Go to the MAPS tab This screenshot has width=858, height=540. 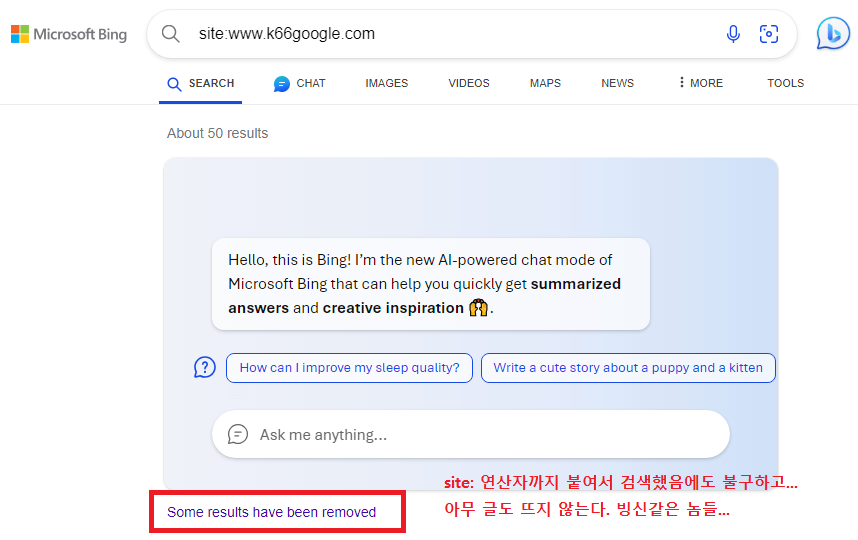pyautogui.click(x=545, y=83)
